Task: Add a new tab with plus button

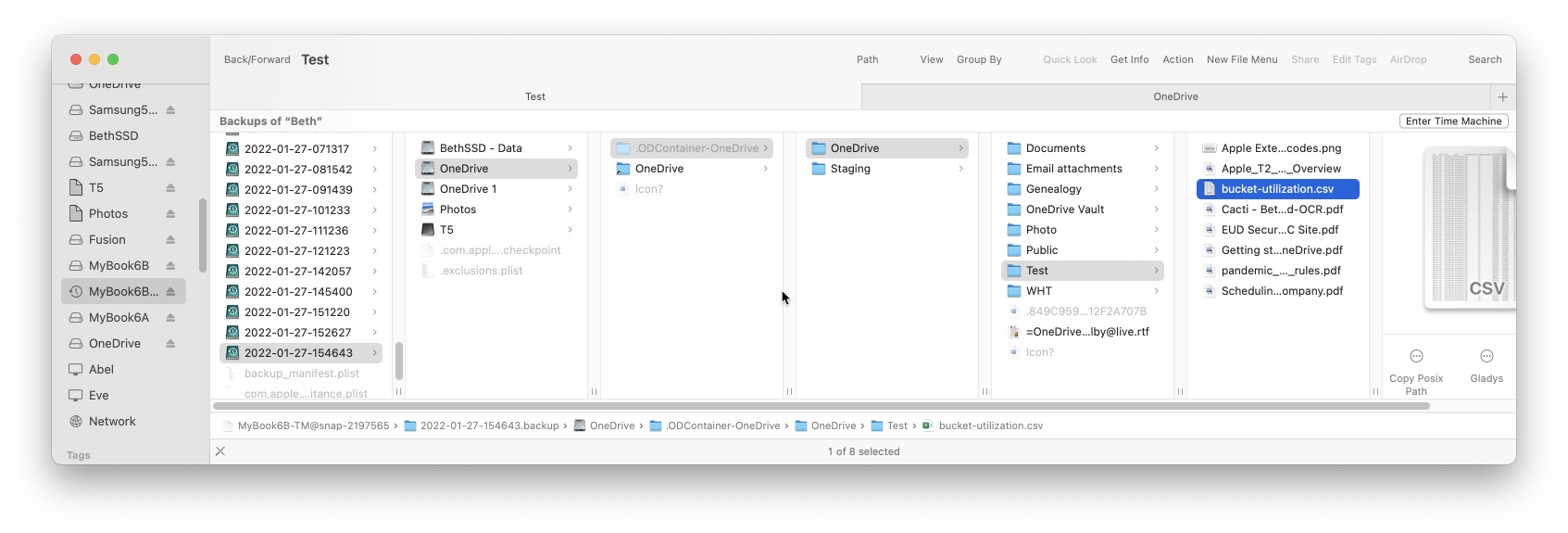Action: click(1502, 96)
